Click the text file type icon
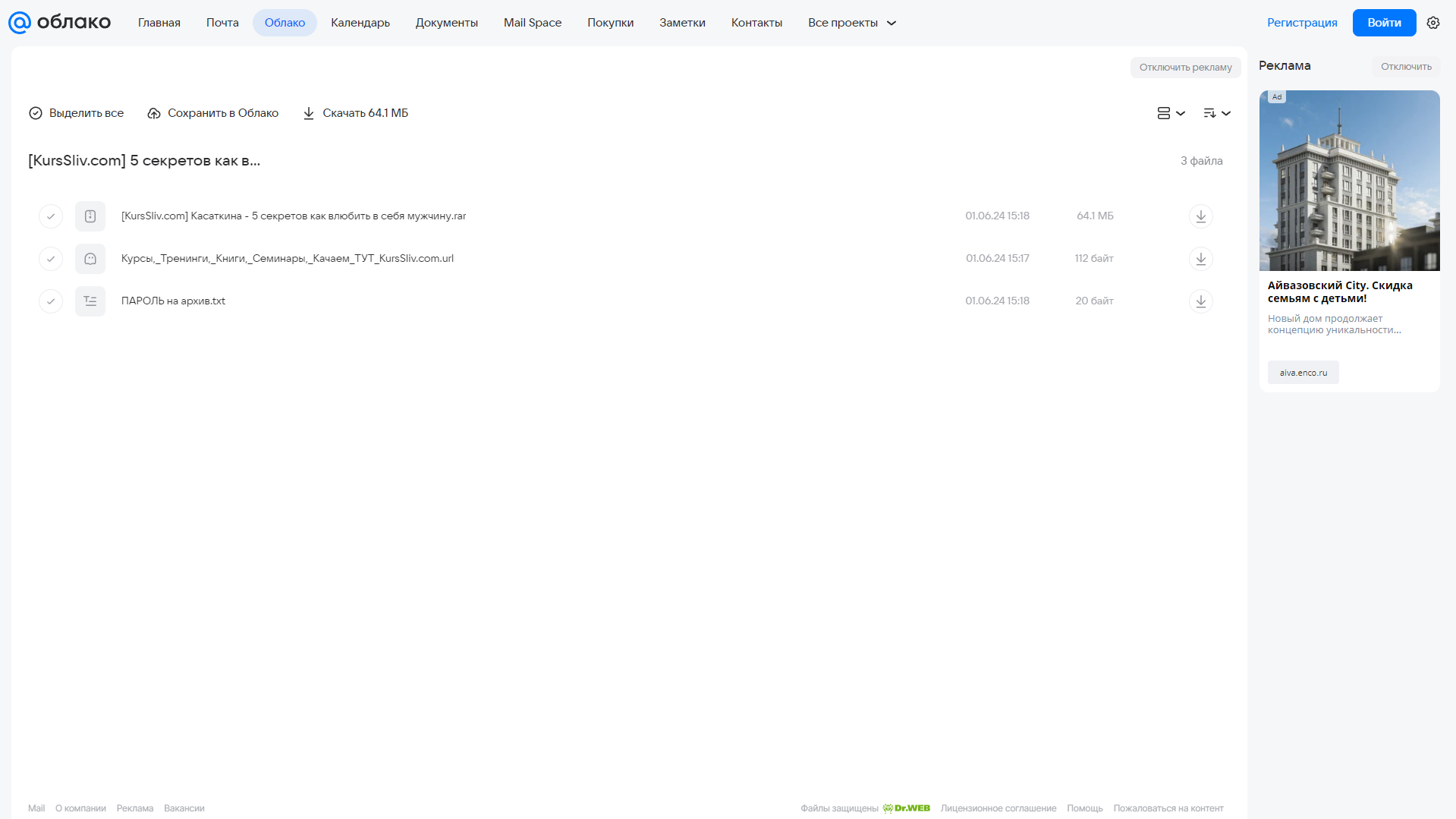This screenshot has height=819, width=1456. tap(90, 301)
